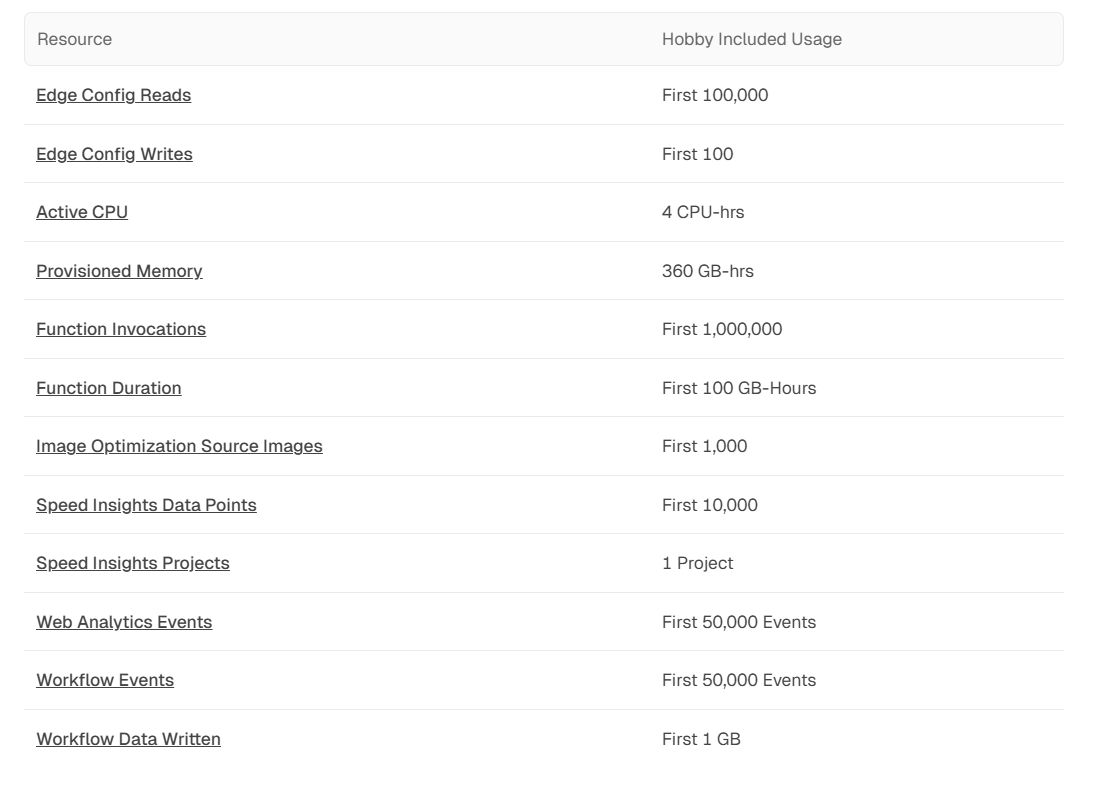Select the 'First 1 GB' value
The image size is (1116, 804).
pyautogui.click(x=701, y=739)
